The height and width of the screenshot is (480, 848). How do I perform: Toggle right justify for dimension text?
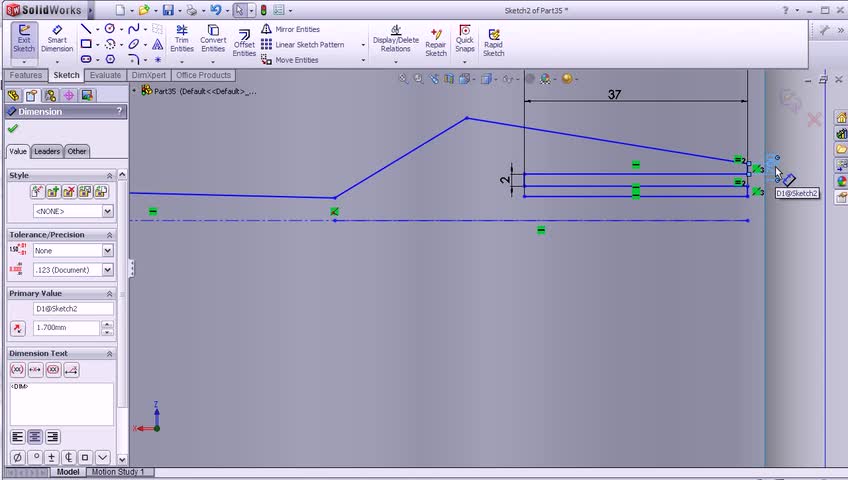click(x=52, y=437)
